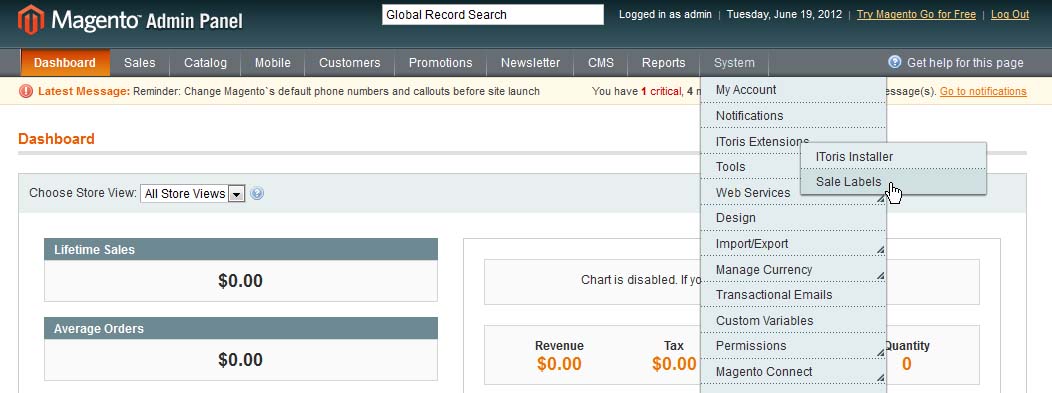Click the Revenue $0.00 value
1052x393 pixels.
(559, 363)
